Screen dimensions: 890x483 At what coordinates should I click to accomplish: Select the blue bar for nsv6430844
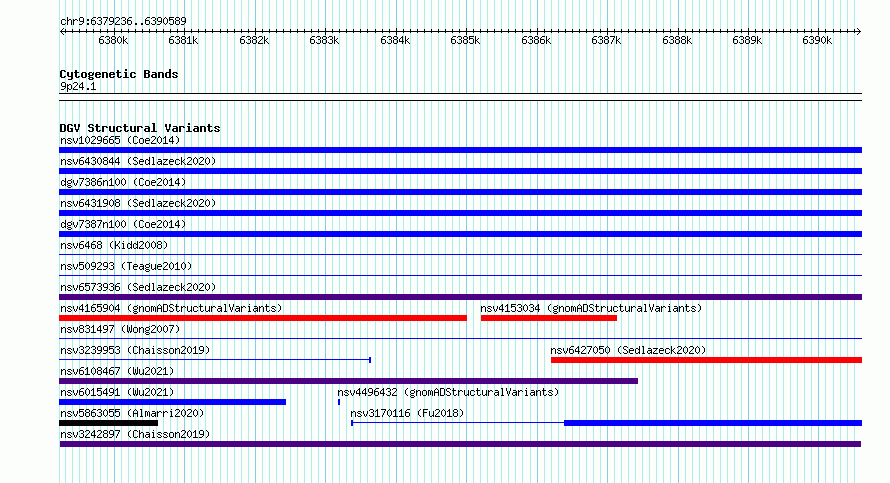(x=460, y=171)
